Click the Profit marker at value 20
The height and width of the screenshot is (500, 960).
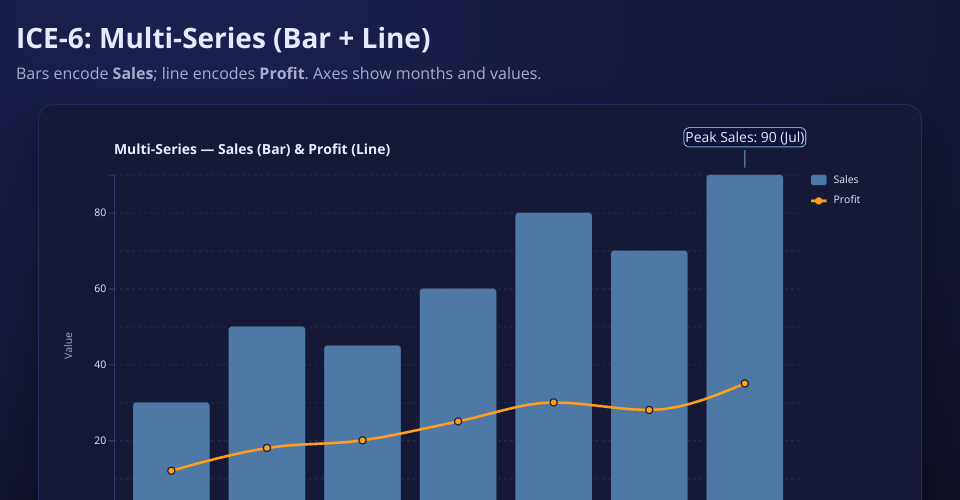362,440
